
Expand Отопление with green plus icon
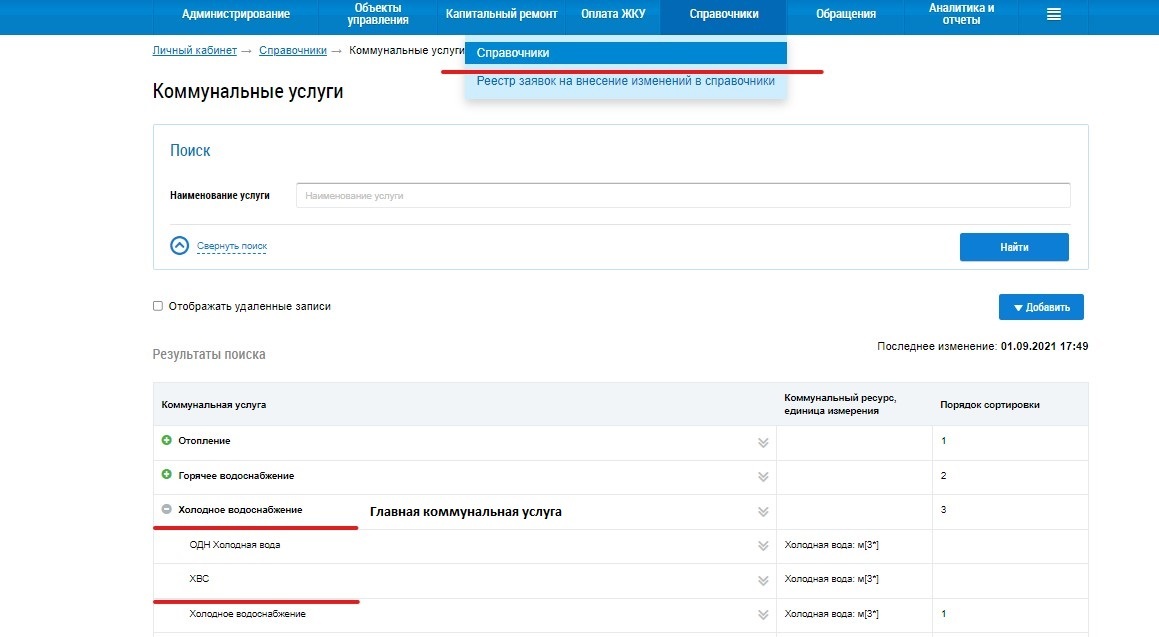point(167,441)
